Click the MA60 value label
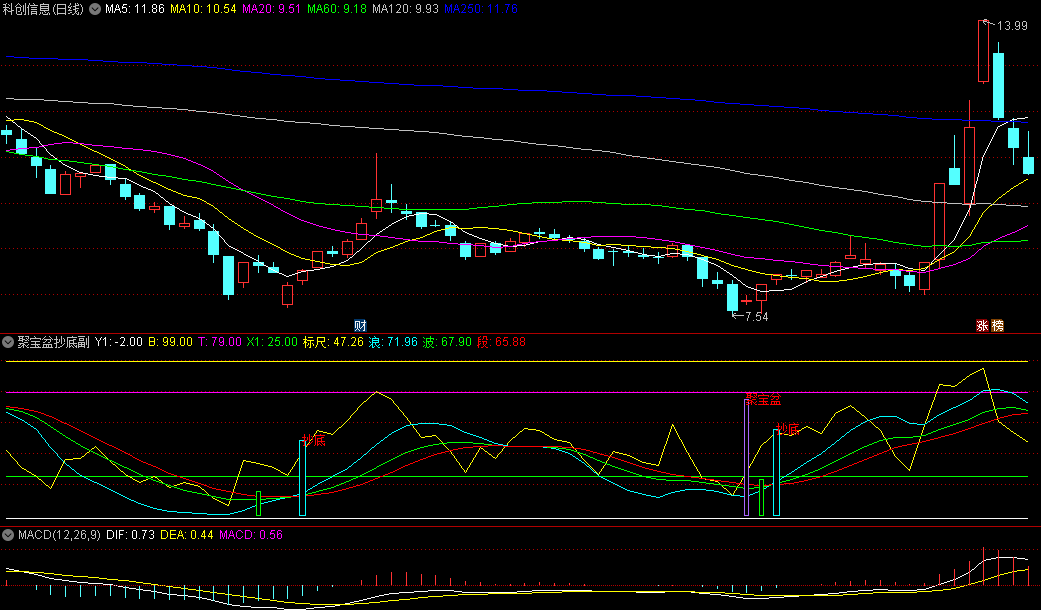The image size is (1041, 610). (337, 9)
